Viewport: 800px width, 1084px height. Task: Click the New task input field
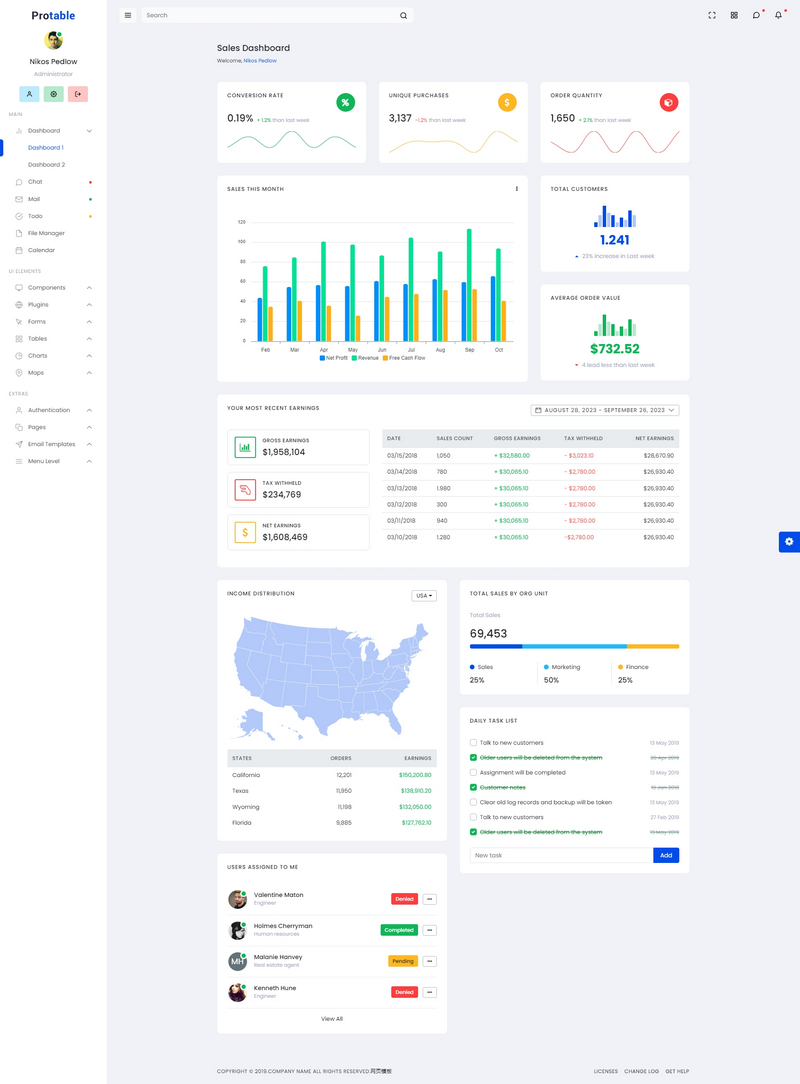pyautogui.click(x=560, y=856)
